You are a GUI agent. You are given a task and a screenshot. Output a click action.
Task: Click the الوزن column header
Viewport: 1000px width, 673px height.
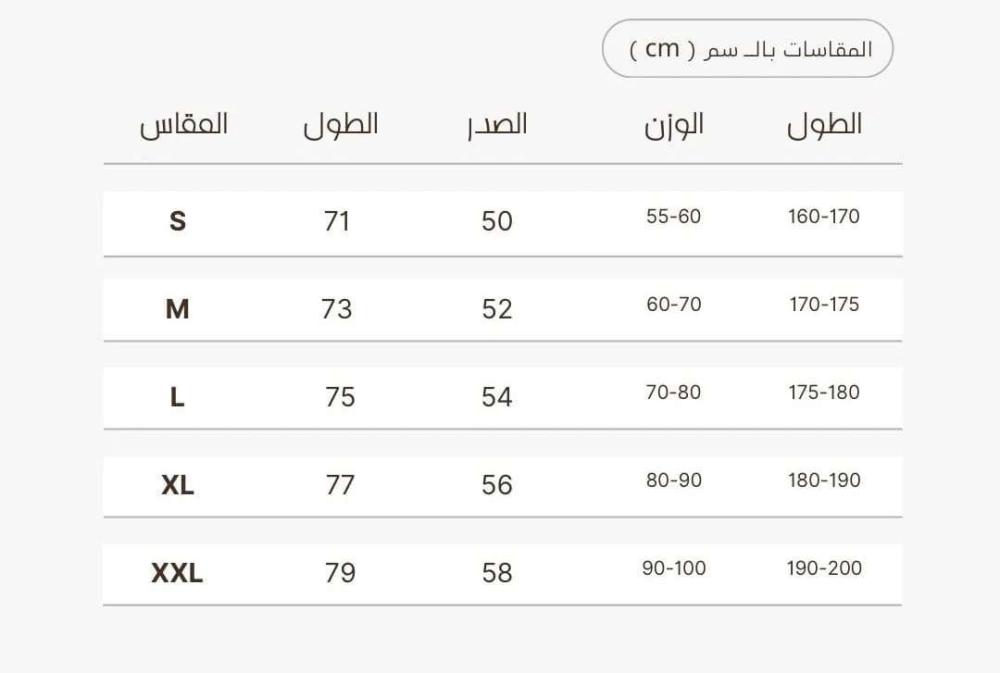pyautogui.click(x=674, y=125)
